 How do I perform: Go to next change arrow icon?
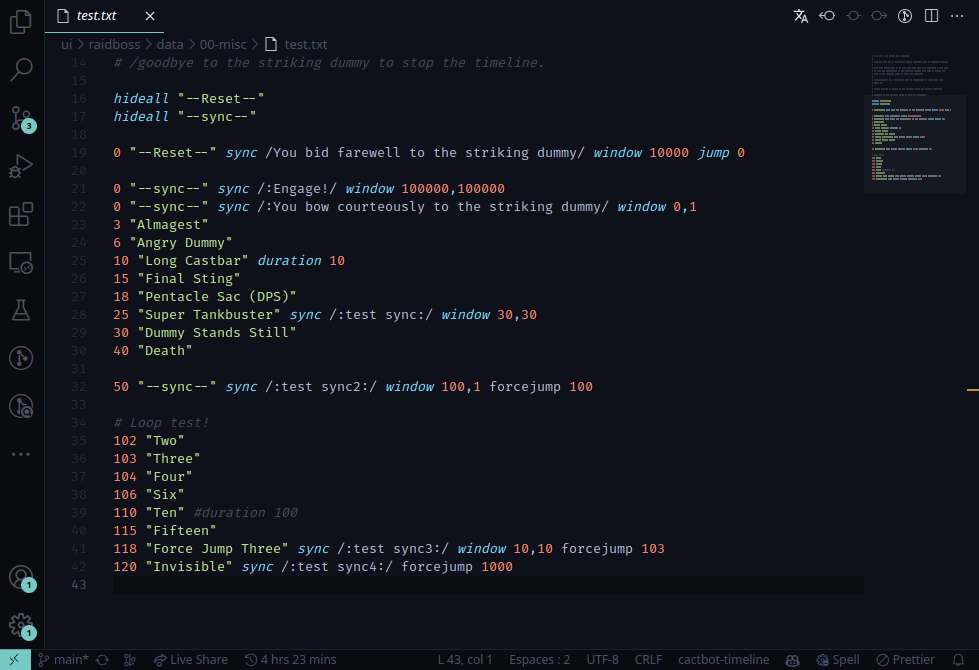tap(879, 16)
